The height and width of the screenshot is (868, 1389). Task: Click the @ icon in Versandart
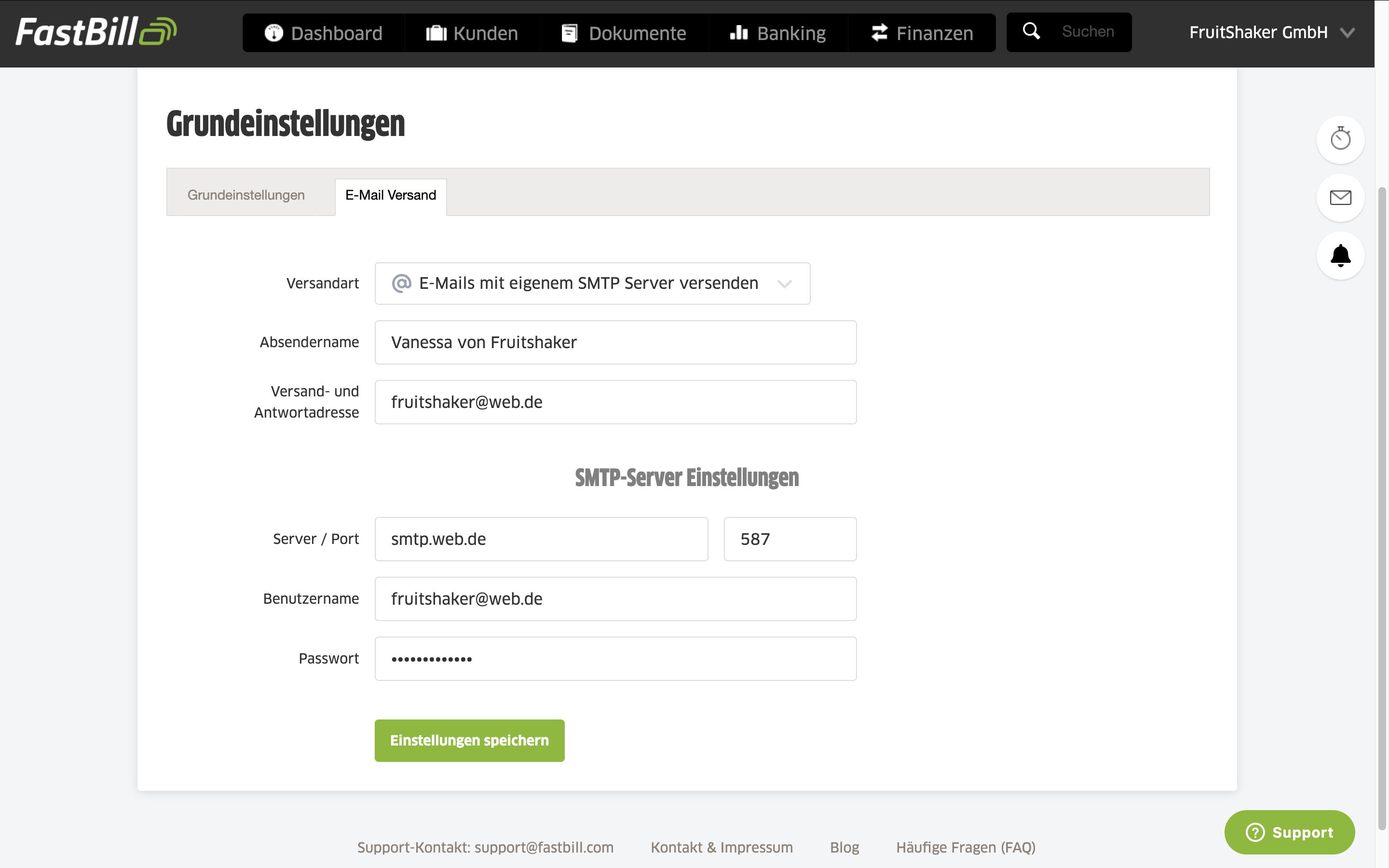click(x=401, y=283)
